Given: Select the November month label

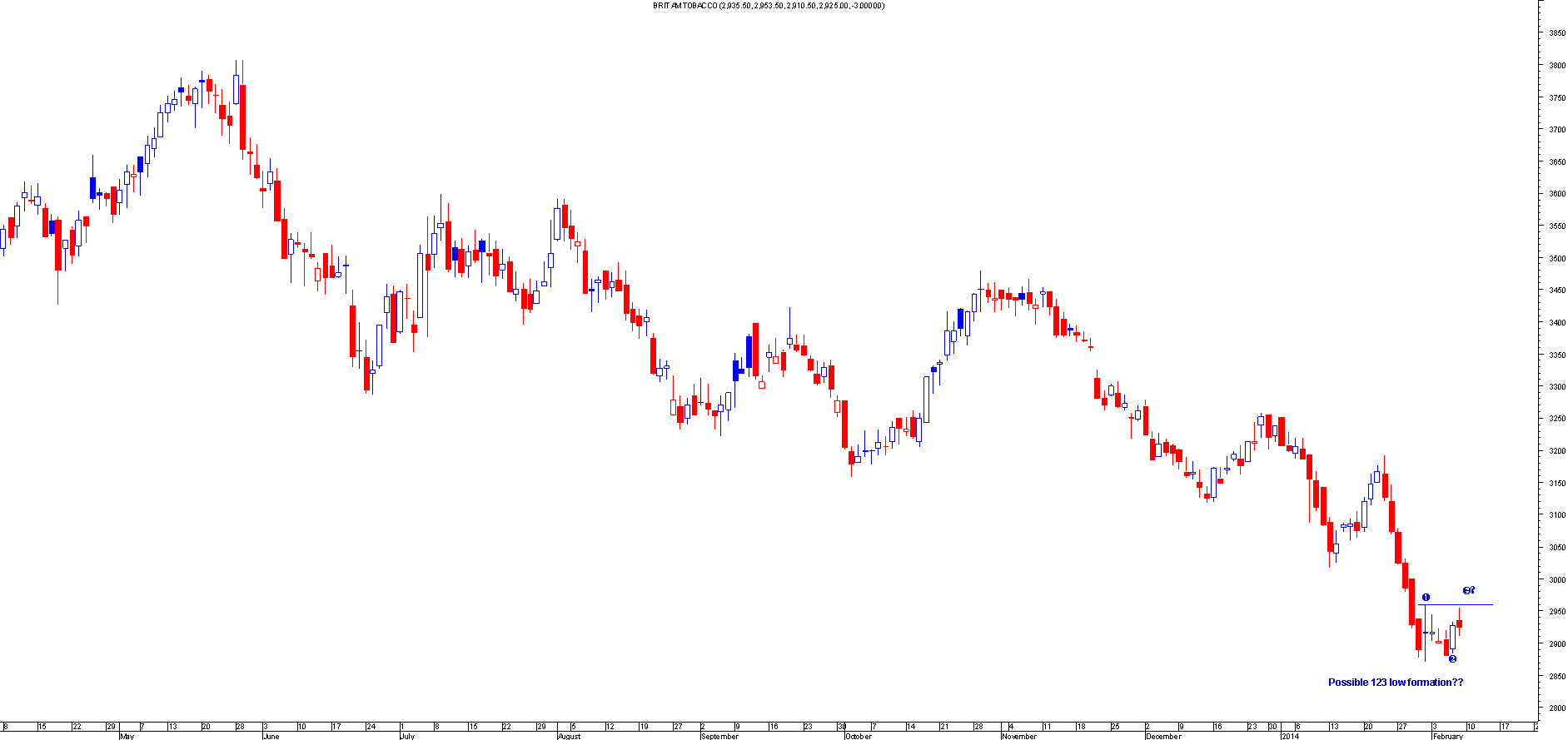Looking at the screenshot, I should pyautogui.click(x=1019, y=736).
